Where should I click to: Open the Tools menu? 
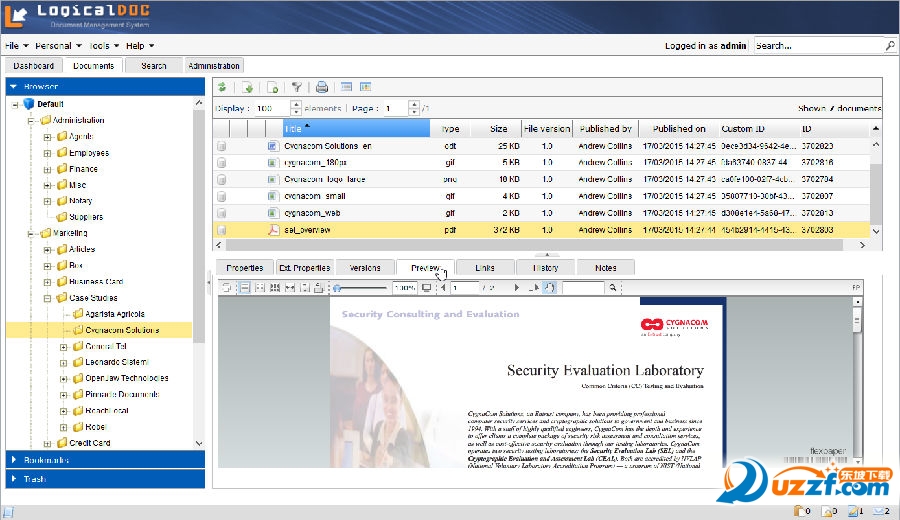point(104,46)
